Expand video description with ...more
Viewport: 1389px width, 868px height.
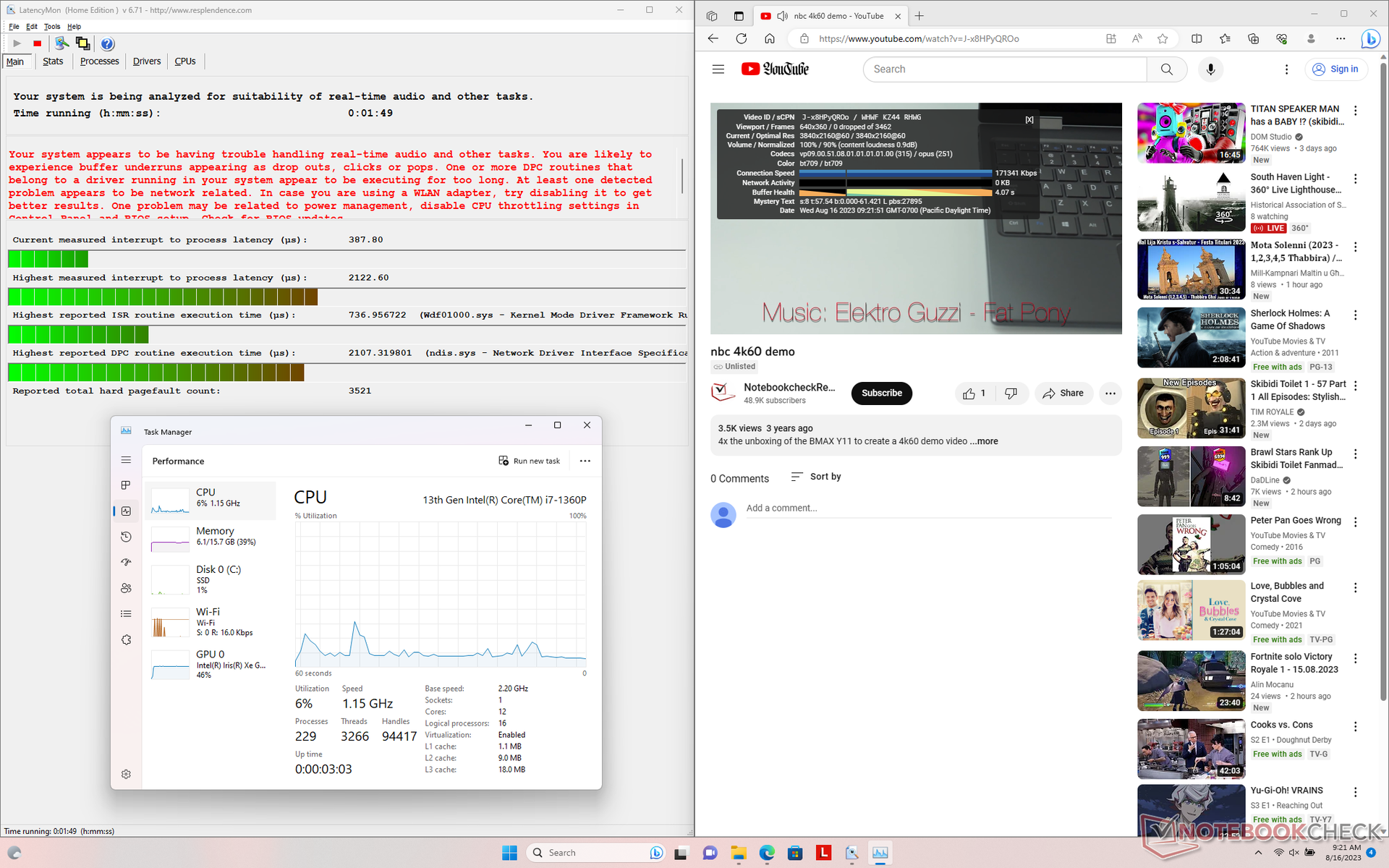tap(984, 441)
